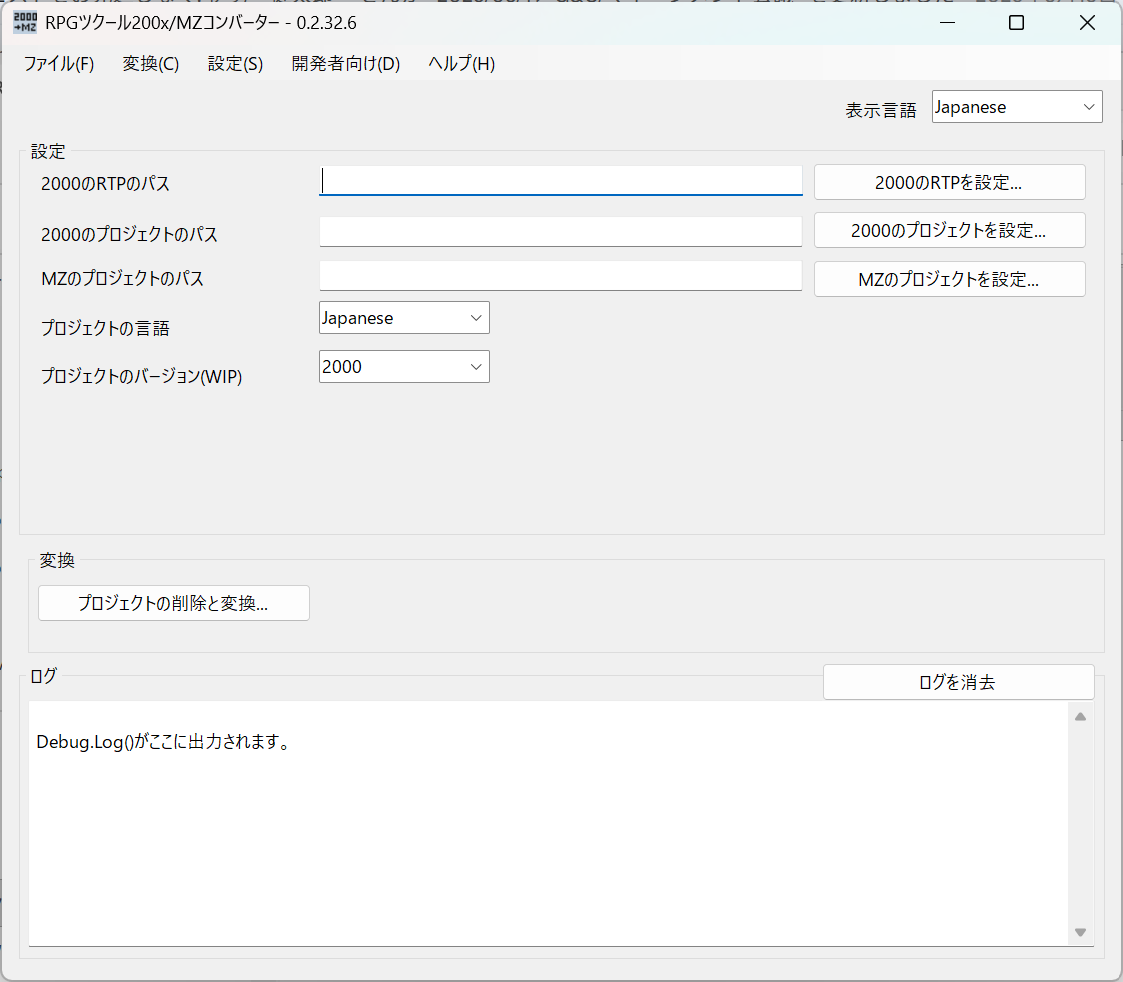Click the 2000のRTPのパス input field
The height and width of the screenshot is (982, 1123).
click(x=560, y=180)
